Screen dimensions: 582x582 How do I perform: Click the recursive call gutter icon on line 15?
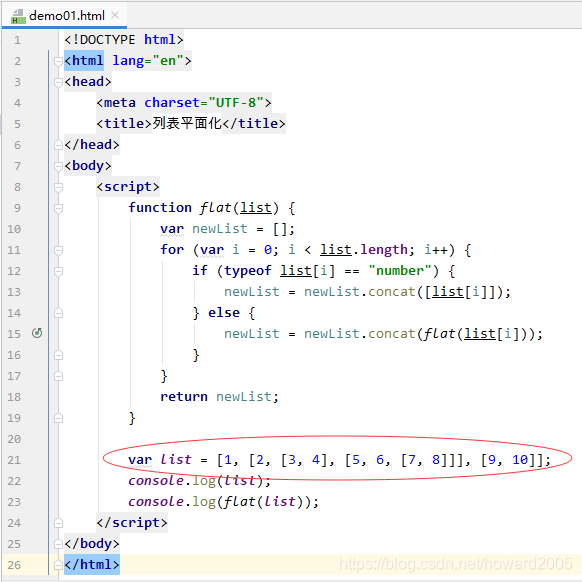pyautogui.click(x=37, y=333)
